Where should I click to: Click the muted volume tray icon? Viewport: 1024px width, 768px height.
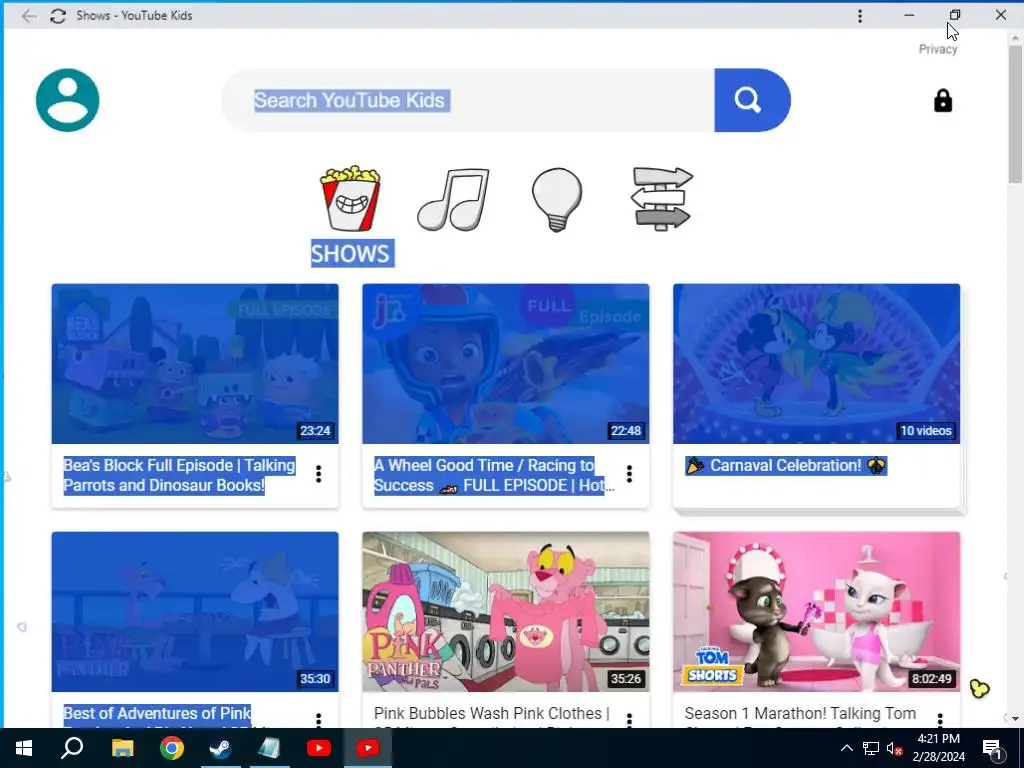coord(895,748)
